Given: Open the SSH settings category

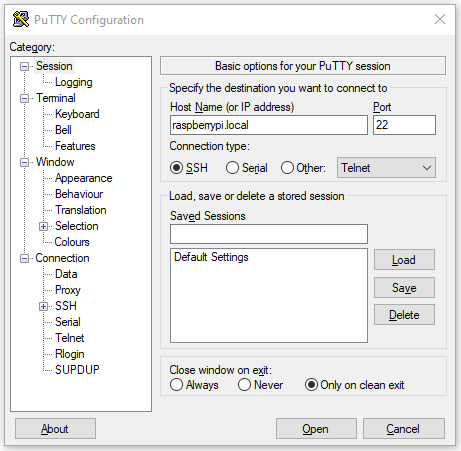Looking at the screenshot, I should [66, 306].
